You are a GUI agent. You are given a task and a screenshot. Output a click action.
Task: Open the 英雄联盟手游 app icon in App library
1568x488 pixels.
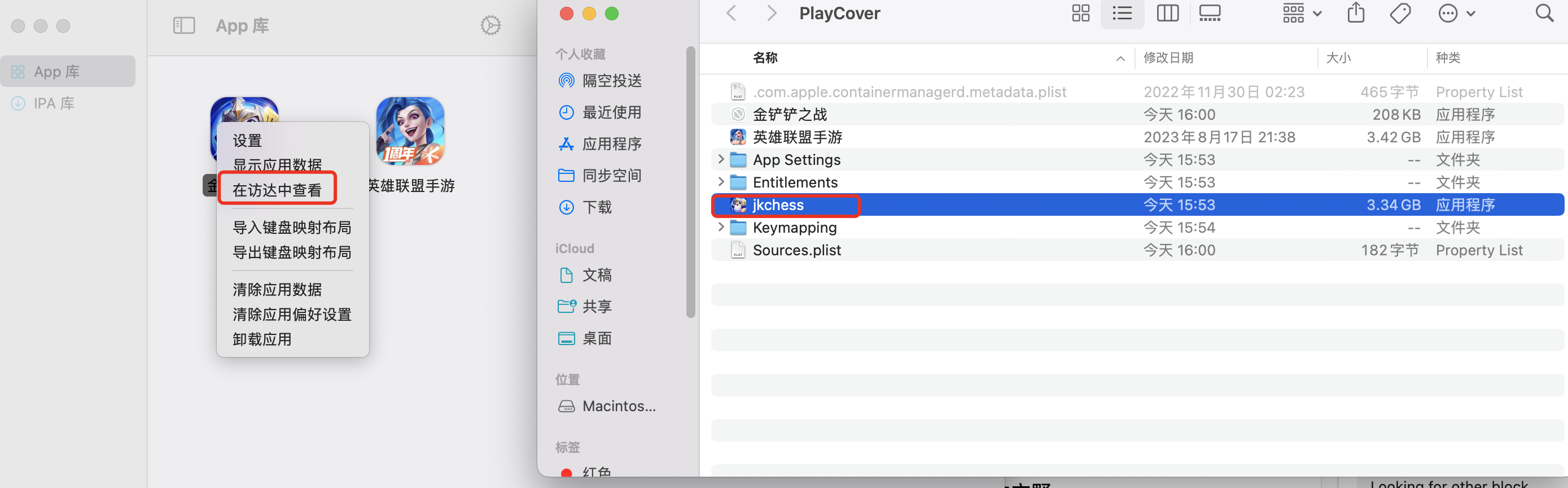pyautogui.click(x=410, y=131)
